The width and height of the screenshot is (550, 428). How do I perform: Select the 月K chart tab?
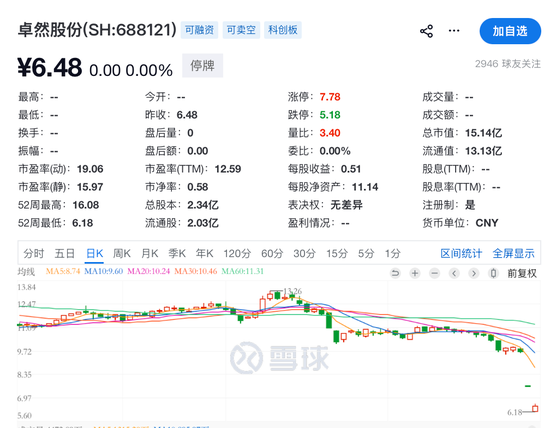[x=149, y=253]
